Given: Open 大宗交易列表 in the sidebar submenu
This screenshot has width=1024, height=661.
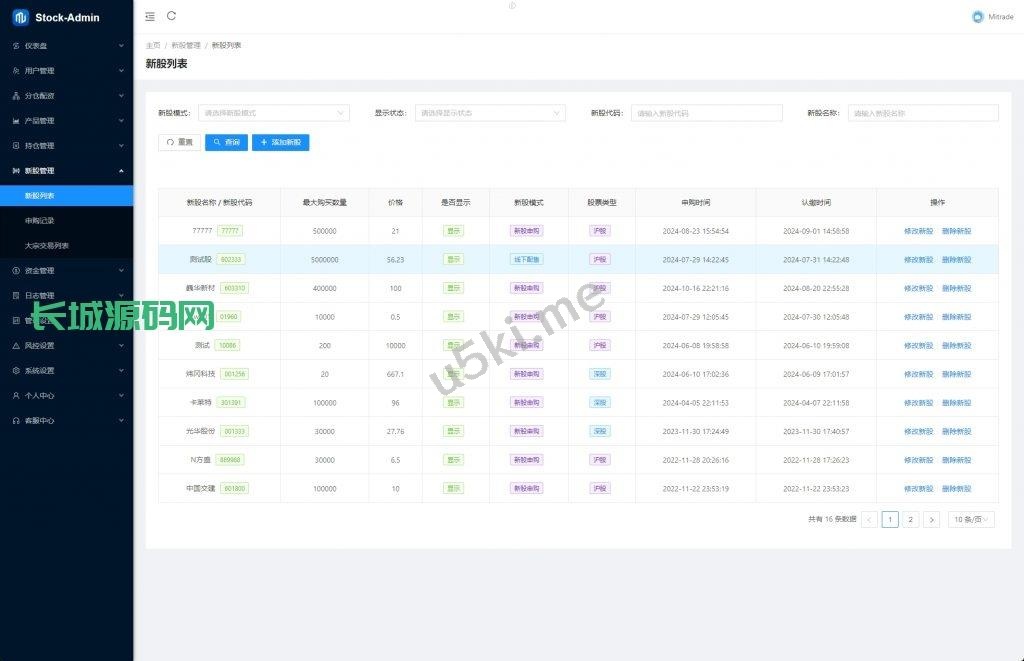Looking at the screenshot, I should 47,246.
